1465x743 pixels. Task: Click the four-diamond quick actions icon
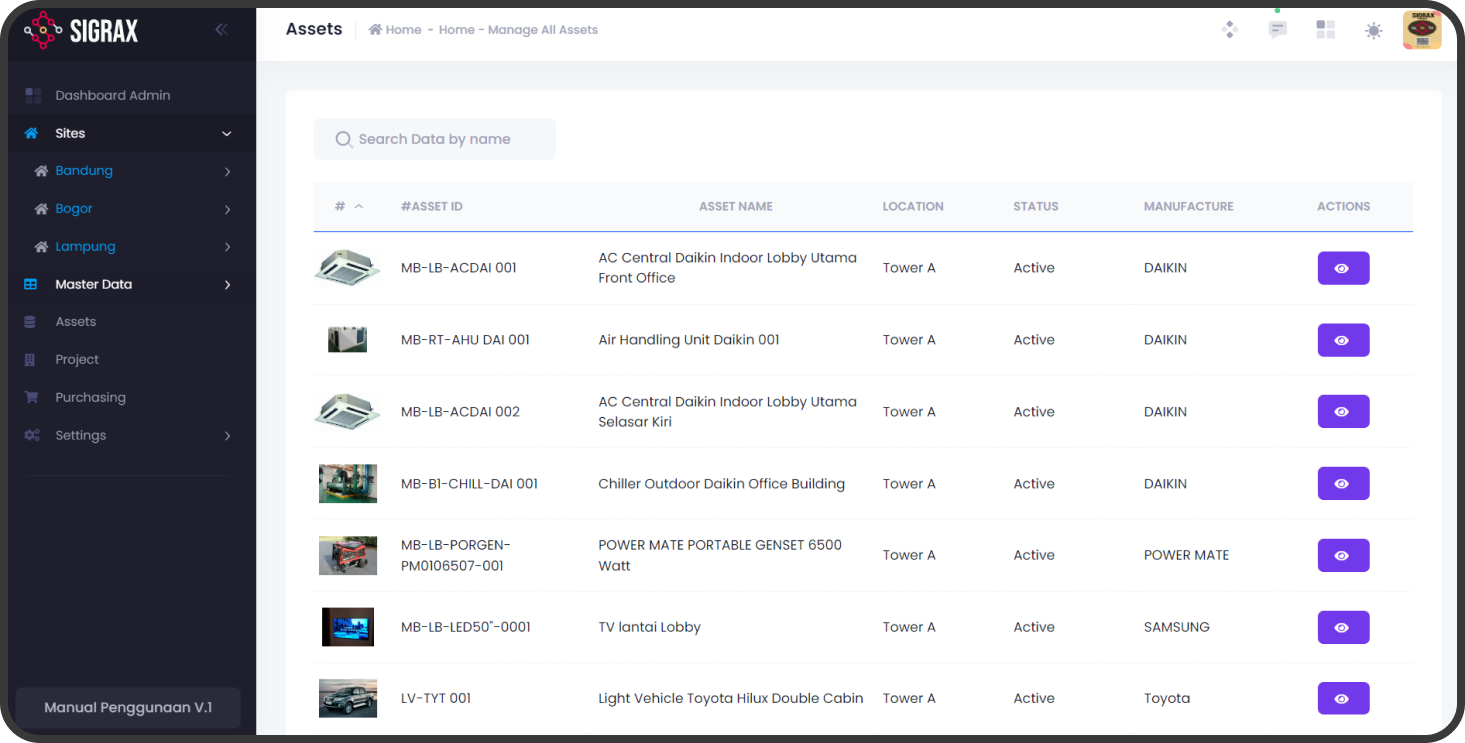click(x=1229, y=30)
